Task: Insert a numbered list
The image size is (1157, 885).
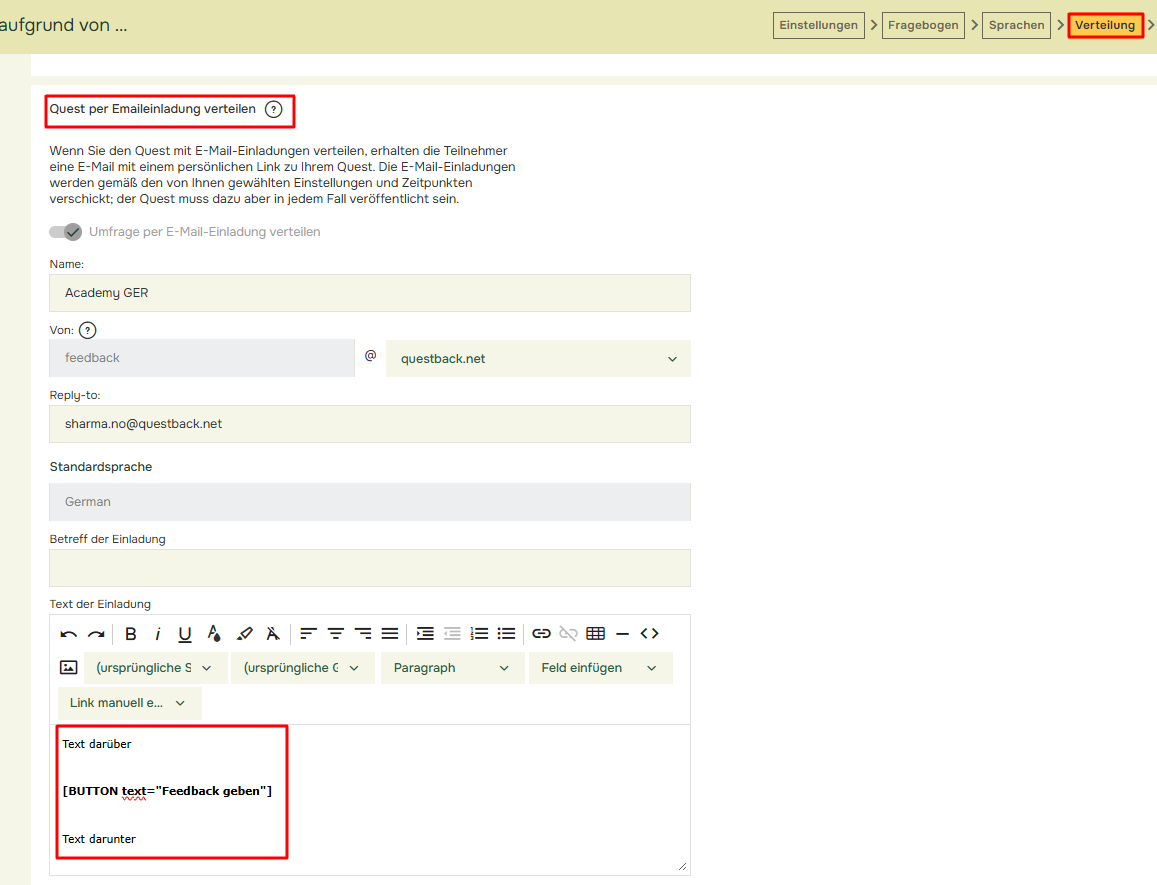Action: pos(480,634)
